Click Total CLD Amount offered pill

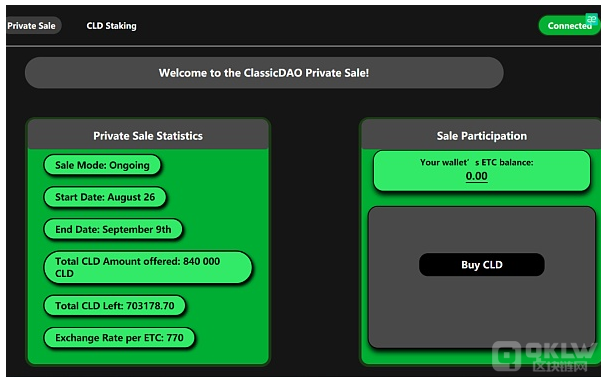148,267
